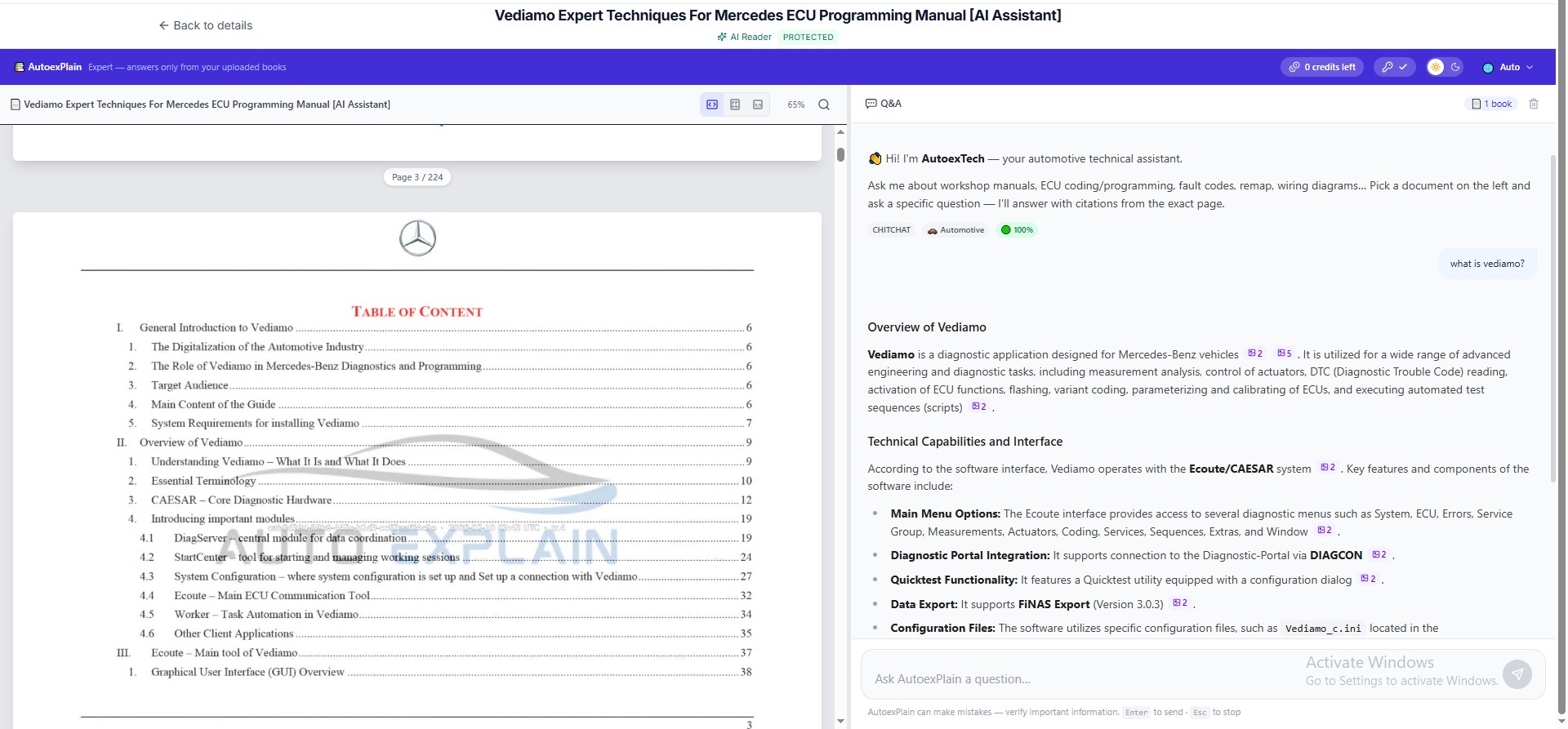This screenshot has width=1568, height=729.
Task: Open TOC entry Target Audience
Action: click(x=439, y=385)
